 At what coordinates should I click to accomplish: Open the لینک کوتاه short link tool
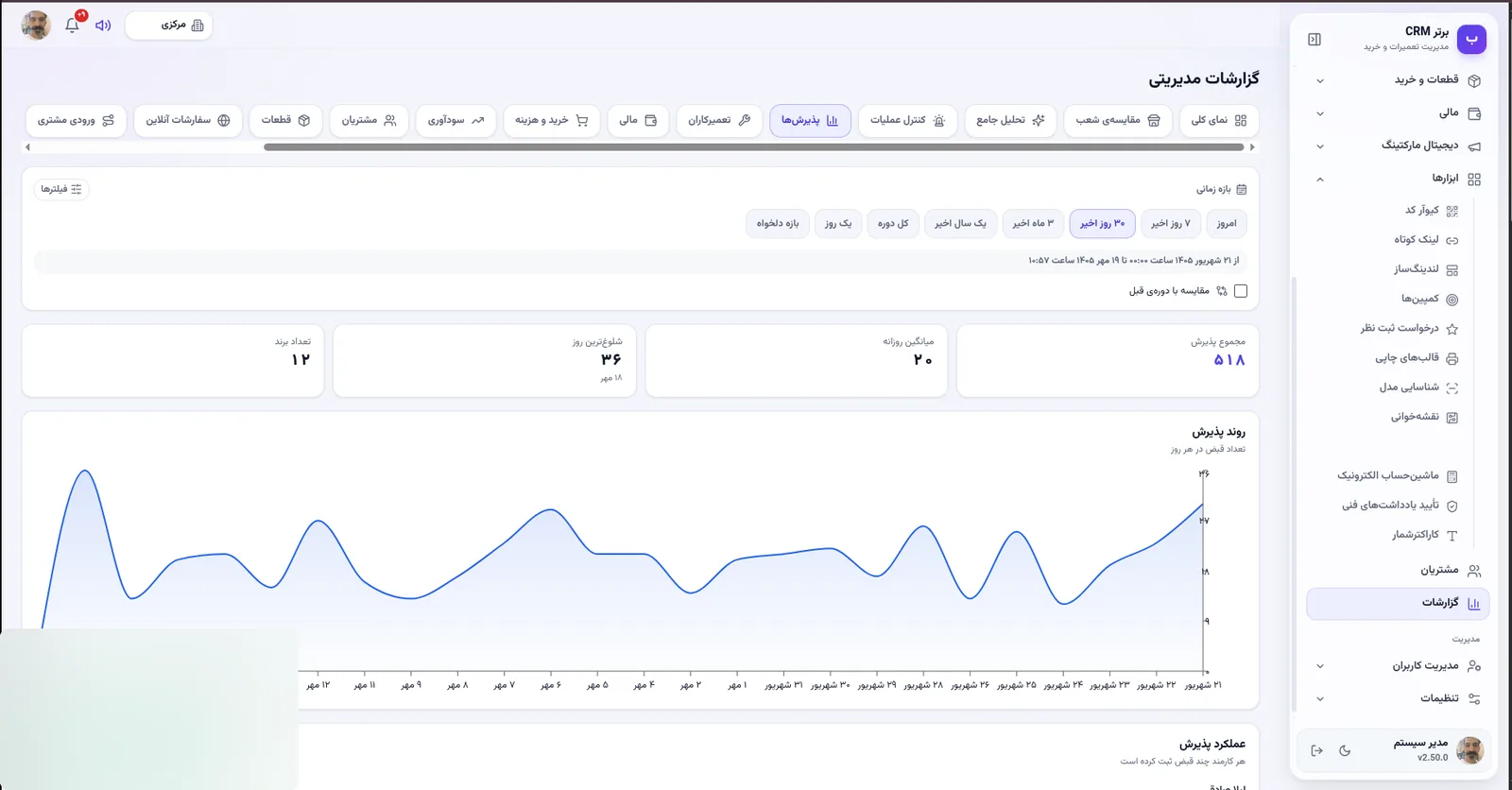1426,240
